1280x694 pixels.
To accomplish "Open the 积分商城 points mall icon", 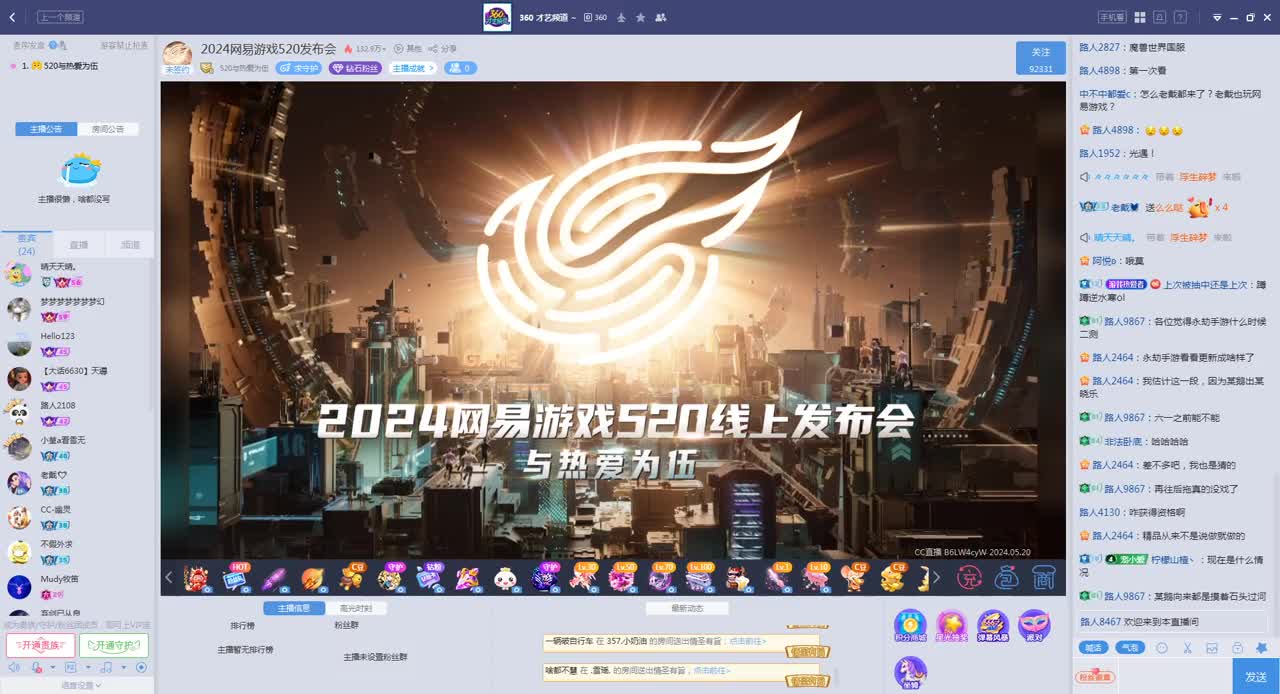I will [x=910, y=627].
